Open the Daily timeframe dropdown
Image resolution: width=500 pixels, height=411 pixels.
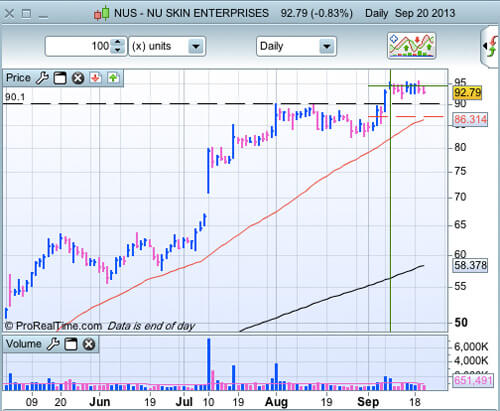click(296, 46)
